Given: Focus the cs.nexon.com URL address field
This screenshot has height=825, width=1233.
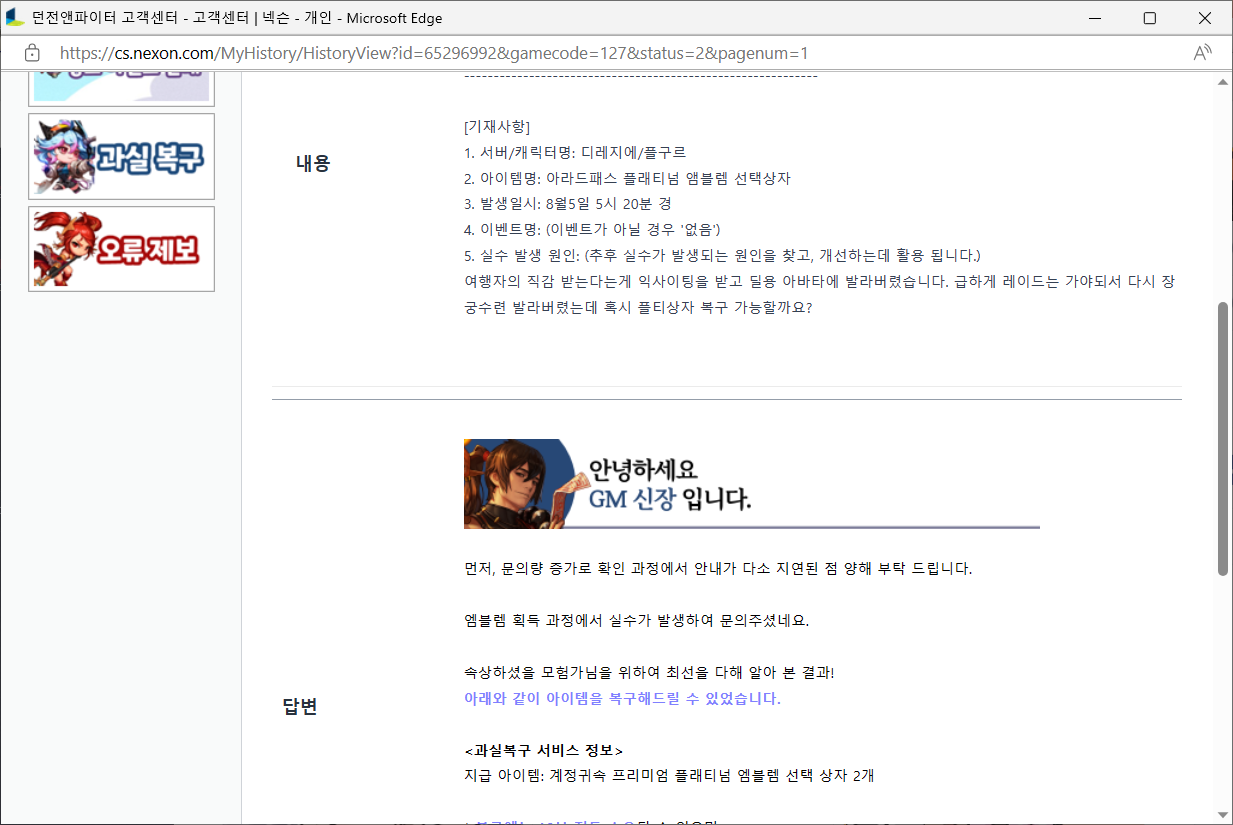Looking at the screenshot, I should coord(434,53).
